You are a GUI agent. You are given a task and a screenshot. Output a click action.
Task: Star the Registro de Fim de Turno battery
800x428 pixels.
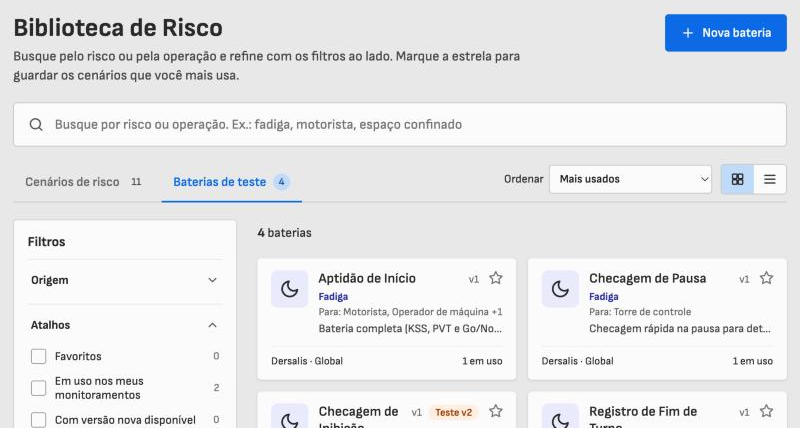[x=766, y=411]
